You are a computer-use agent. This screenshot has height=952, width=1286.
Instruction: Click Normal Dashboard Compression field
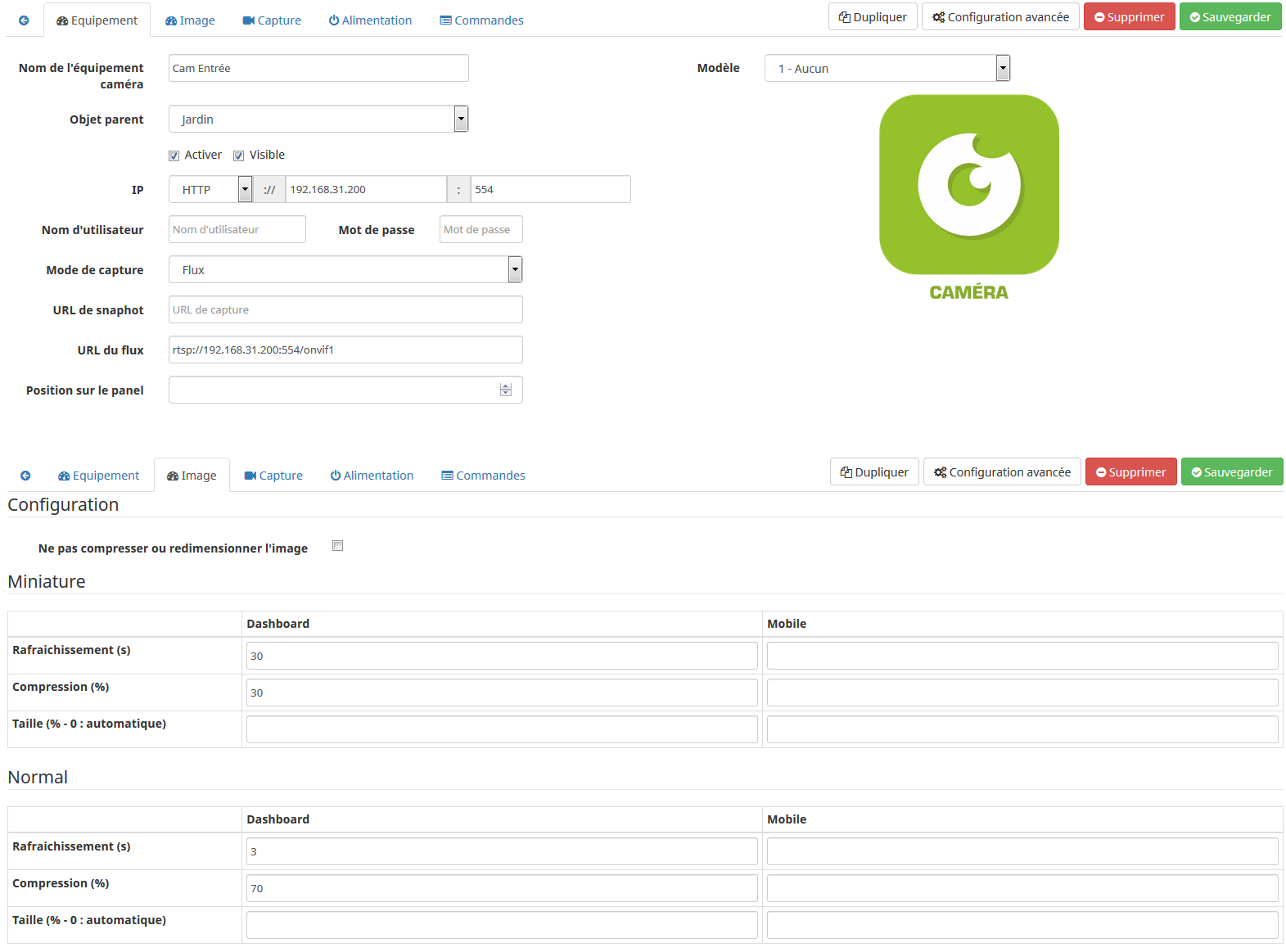coord(502,888)
